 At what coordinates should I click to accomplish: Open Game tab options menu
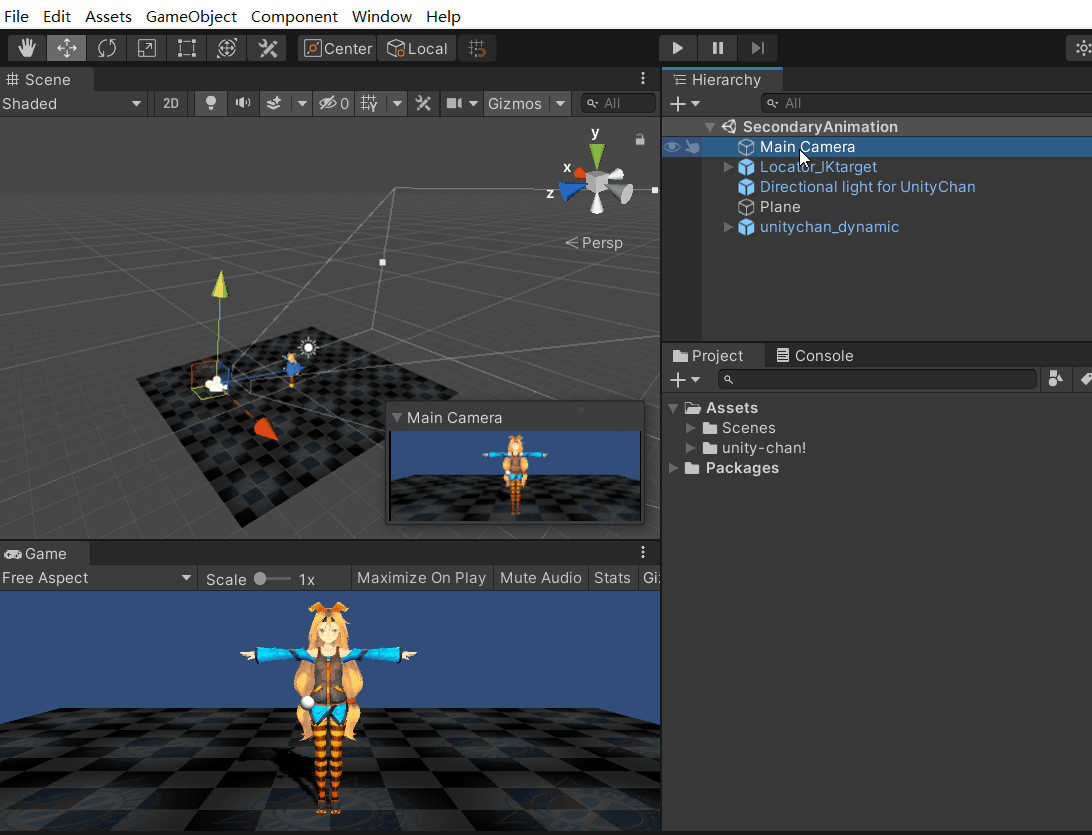click(x=643, y=552)
